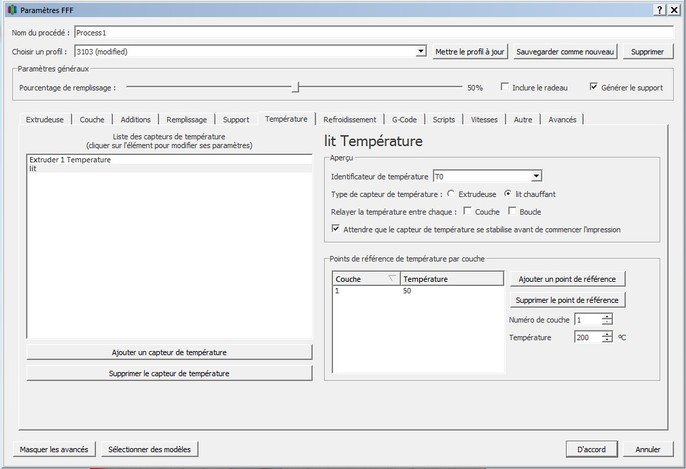Tick the Couche relay temperature checkbox

(468, 211)
